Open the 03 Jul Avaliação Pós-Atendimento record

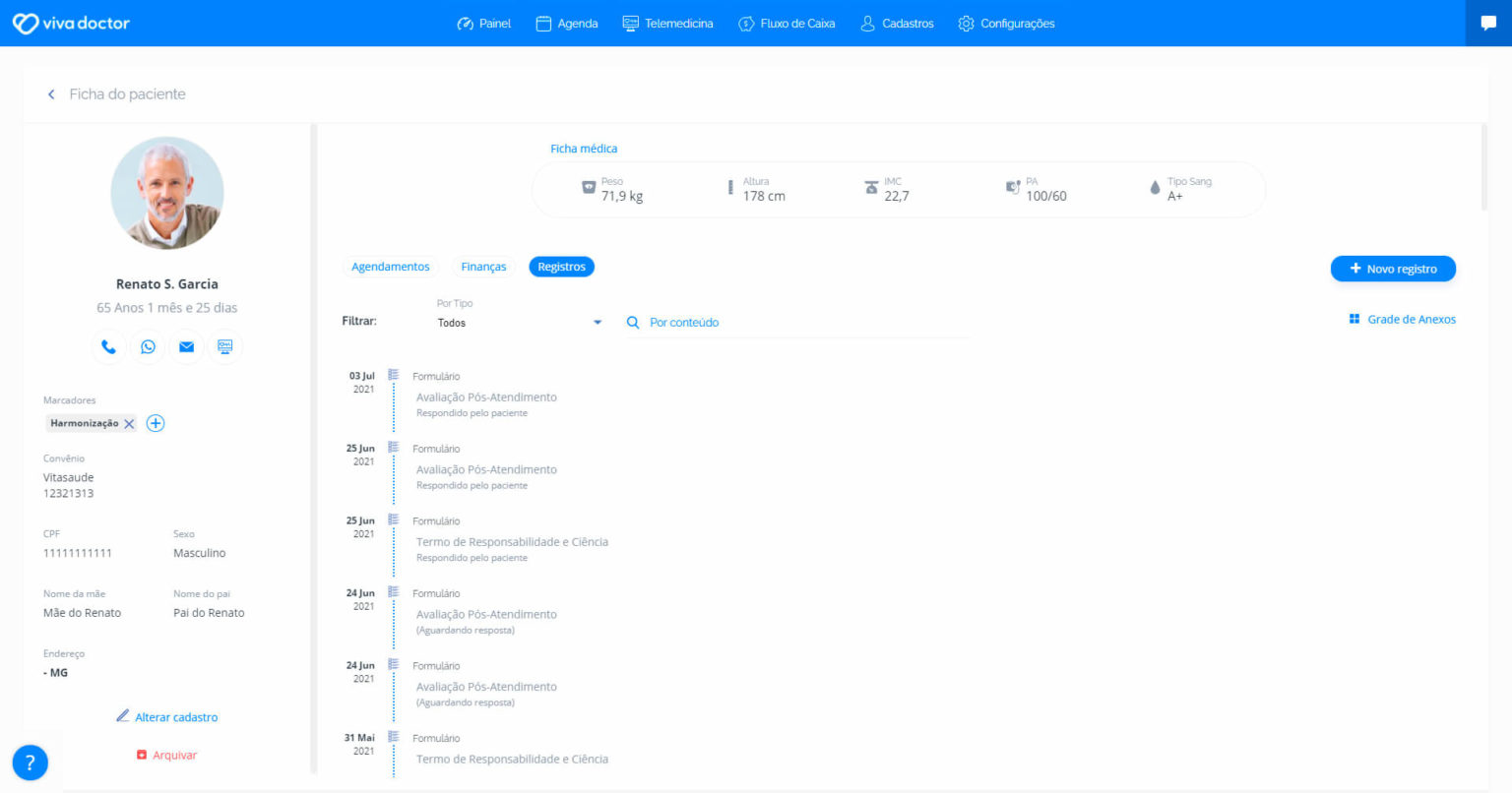point(486,397)
